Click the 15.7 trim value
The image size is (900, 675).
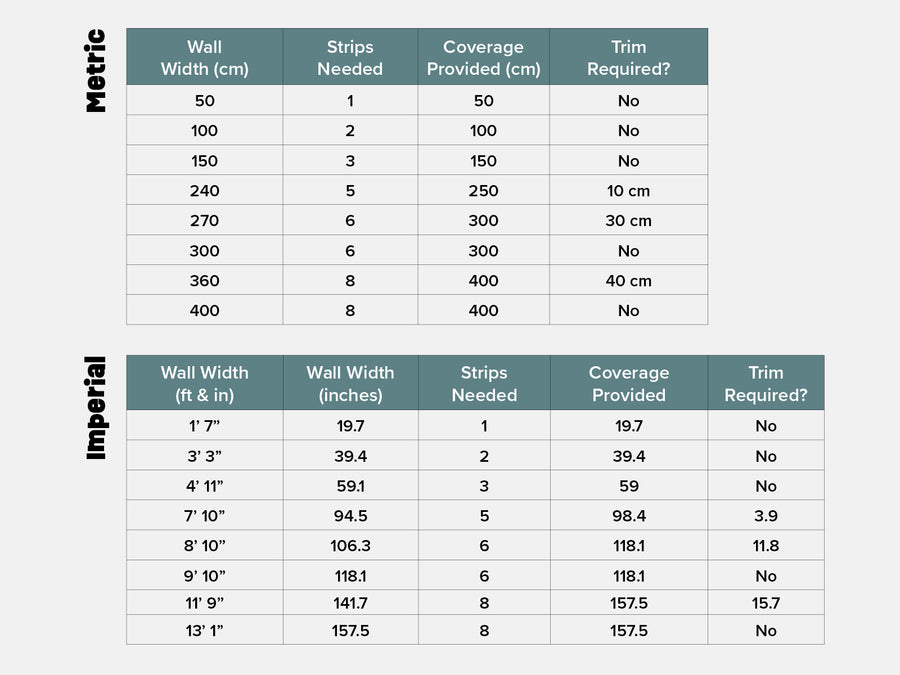pyautogui.click(x=766, y=603)
